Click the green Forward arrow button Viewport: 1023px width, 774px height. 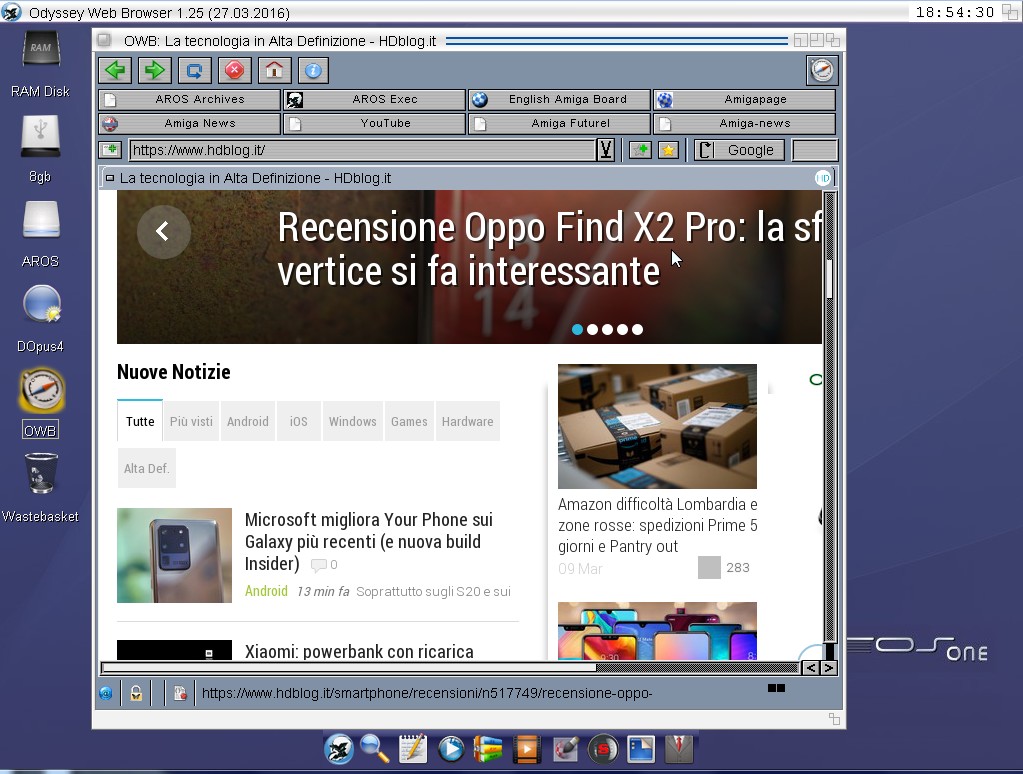tap(154, 70)
